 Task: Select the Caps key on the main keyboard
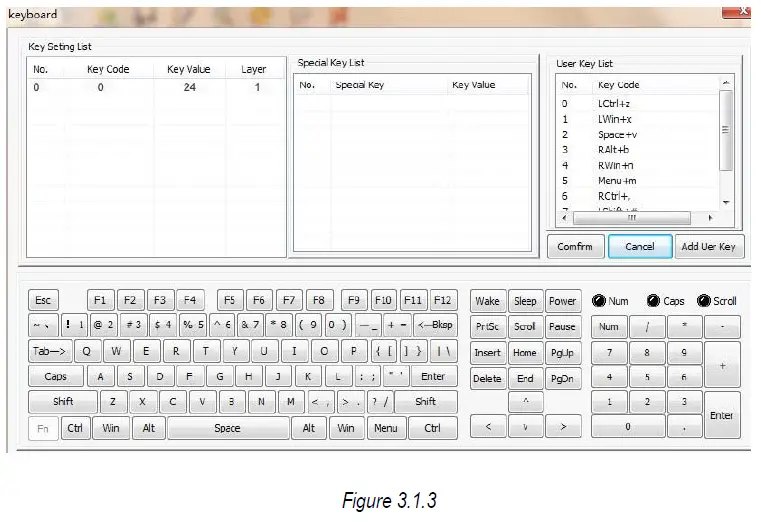click(x=56, y=376)
